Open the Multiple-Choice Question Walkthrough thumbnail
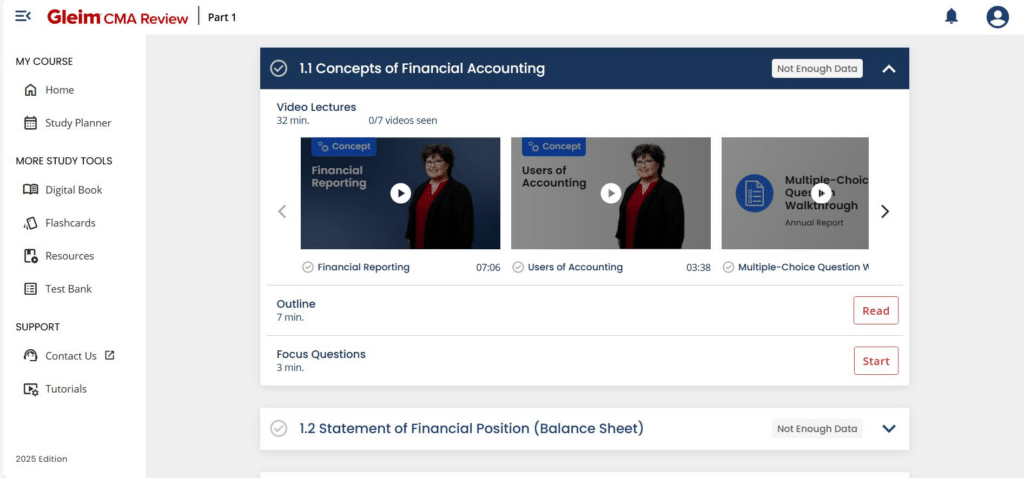This screenshot has width=1024, height=478. tap(795, 193)
